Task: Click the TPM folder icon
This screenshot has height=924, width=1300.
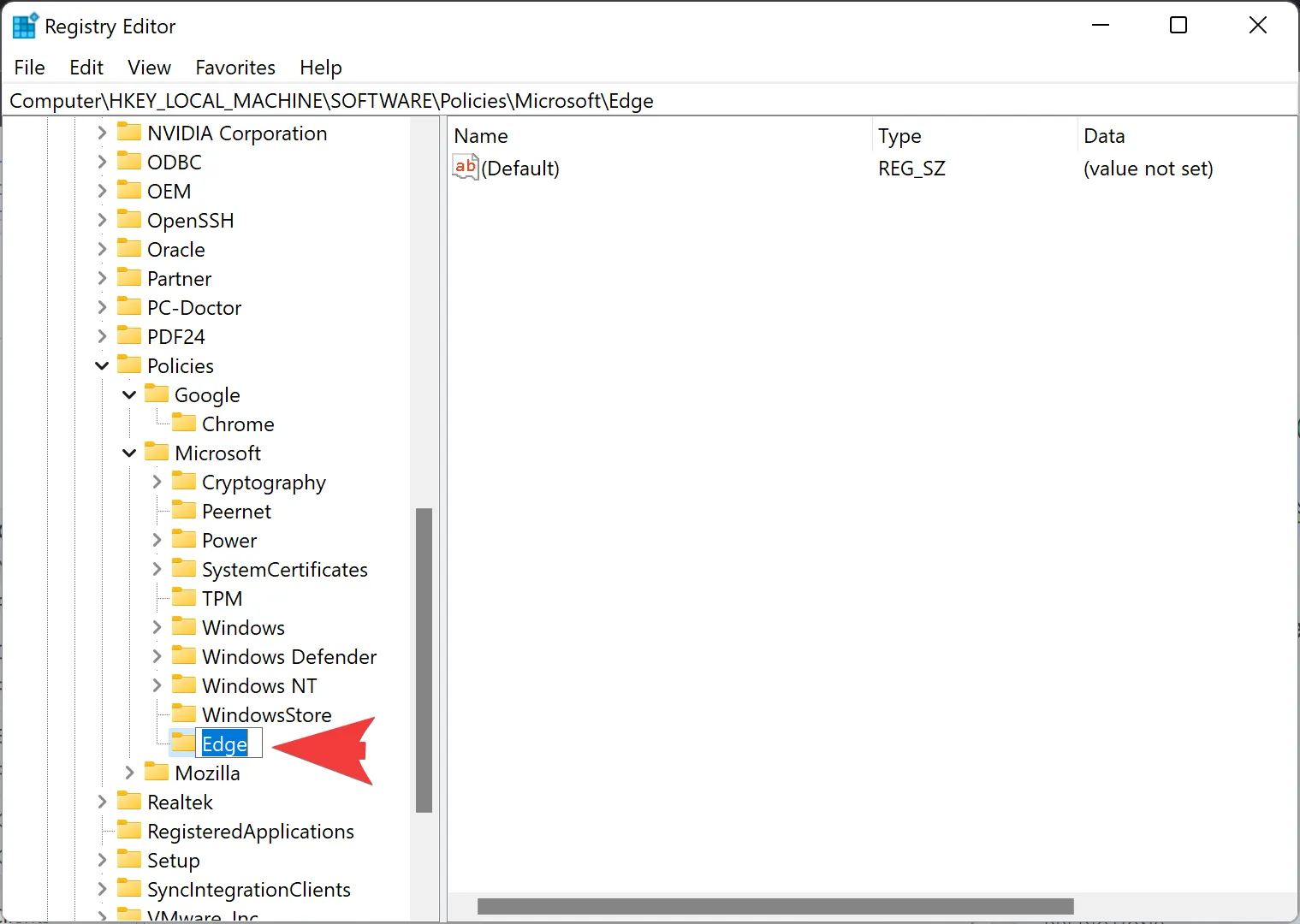Action: pos(183,597)
